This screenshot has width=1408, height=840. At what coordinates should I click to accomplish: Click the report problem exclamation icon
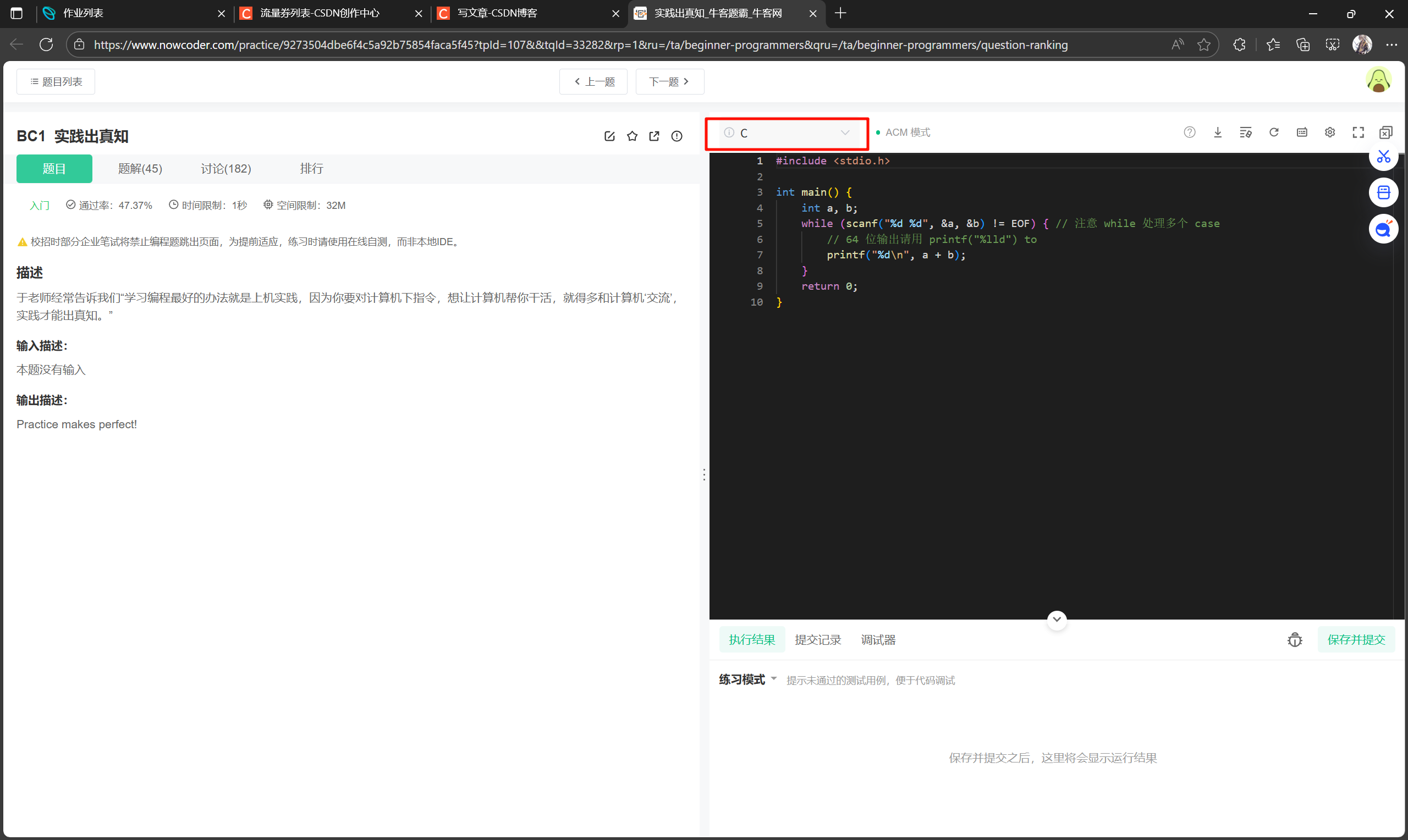point(676,136)
